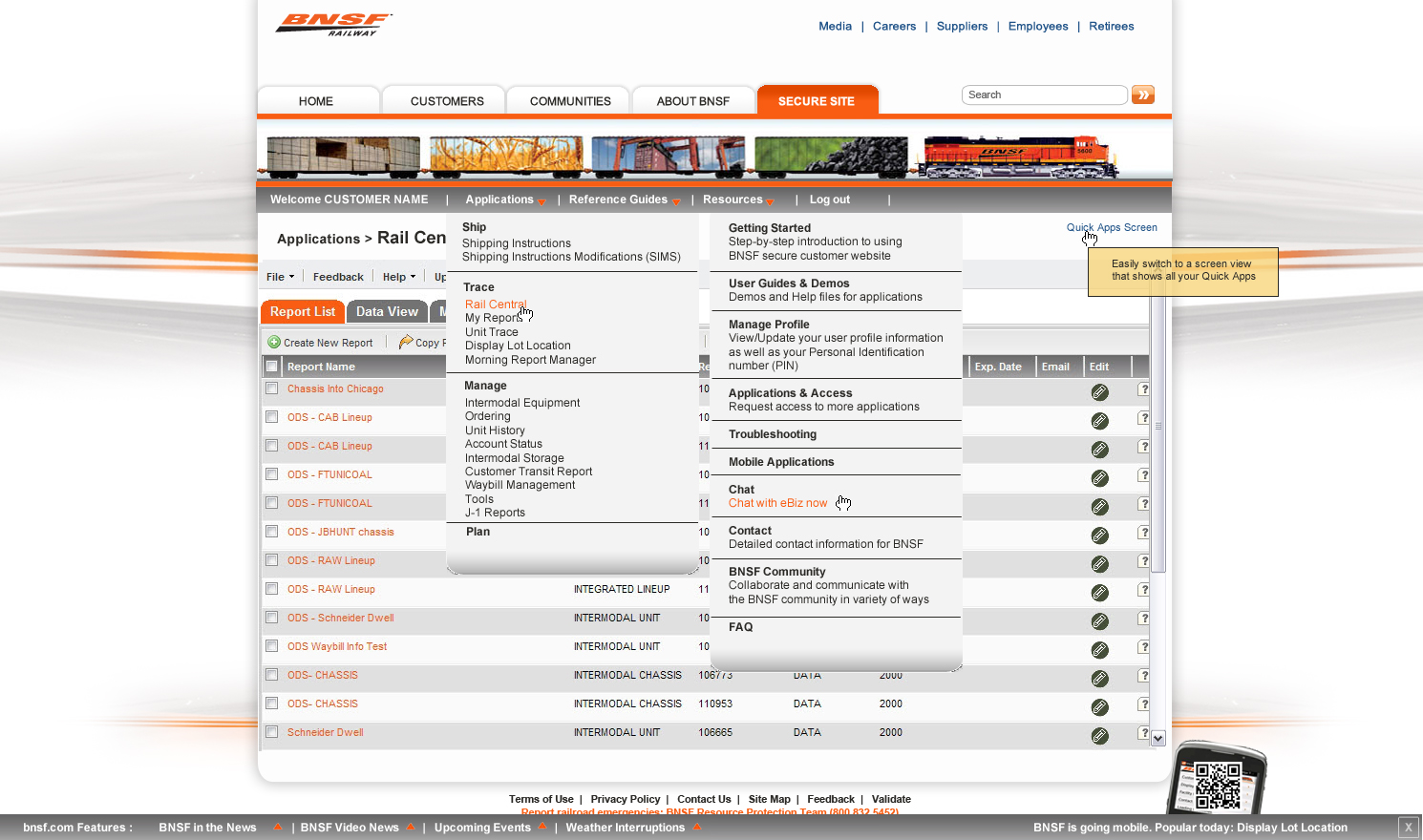Open help for ODS - Schneider Dwell row

point(1143,619)
